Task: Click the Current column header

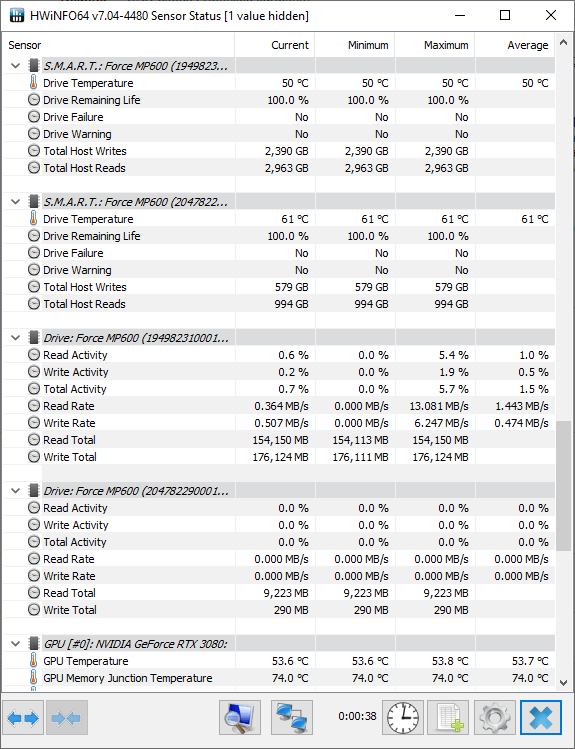Action: tap(275, 45)
